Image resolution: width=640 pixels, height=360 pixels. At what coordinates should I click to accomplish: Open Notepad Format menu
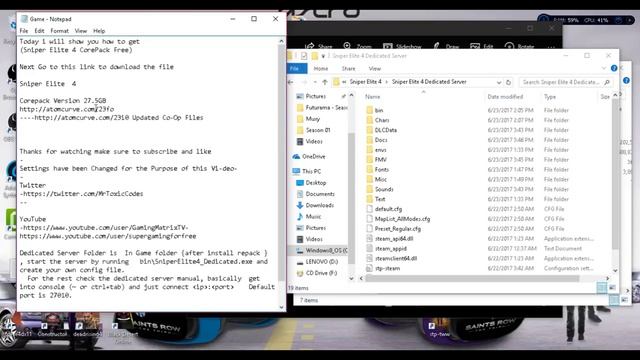(60, 31)
